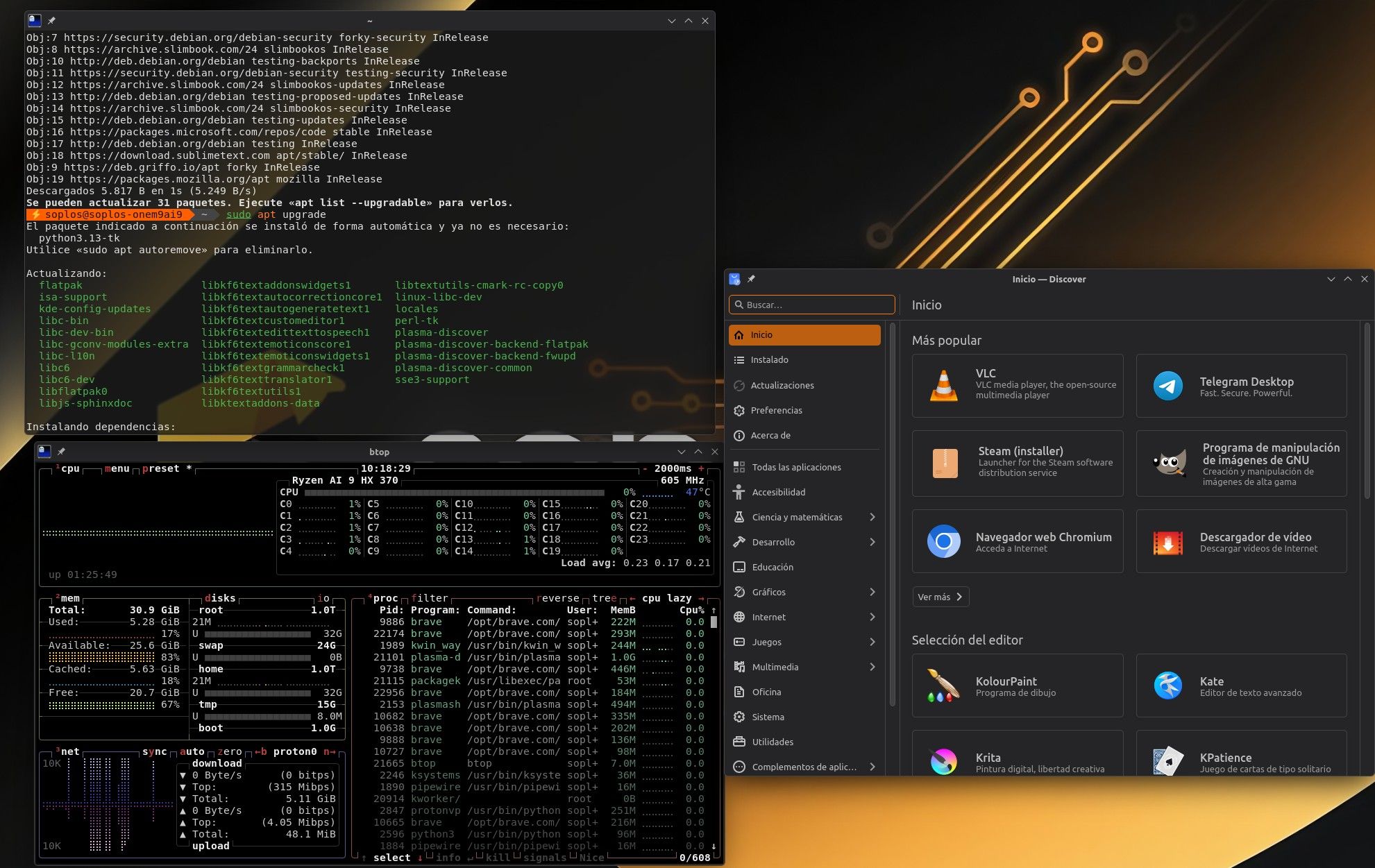This screenshot has height=868, width=1375.
Task: Click the Chromium browser icon
Action: [943, 541]
